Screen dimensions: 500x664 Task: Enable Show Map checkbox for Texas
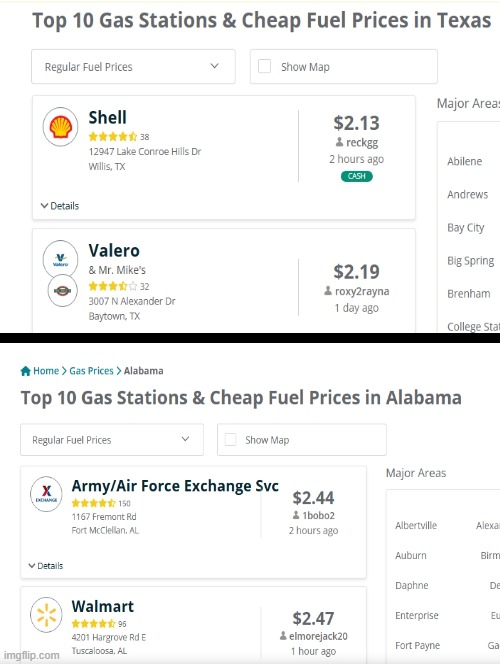(x=265, y=66)
